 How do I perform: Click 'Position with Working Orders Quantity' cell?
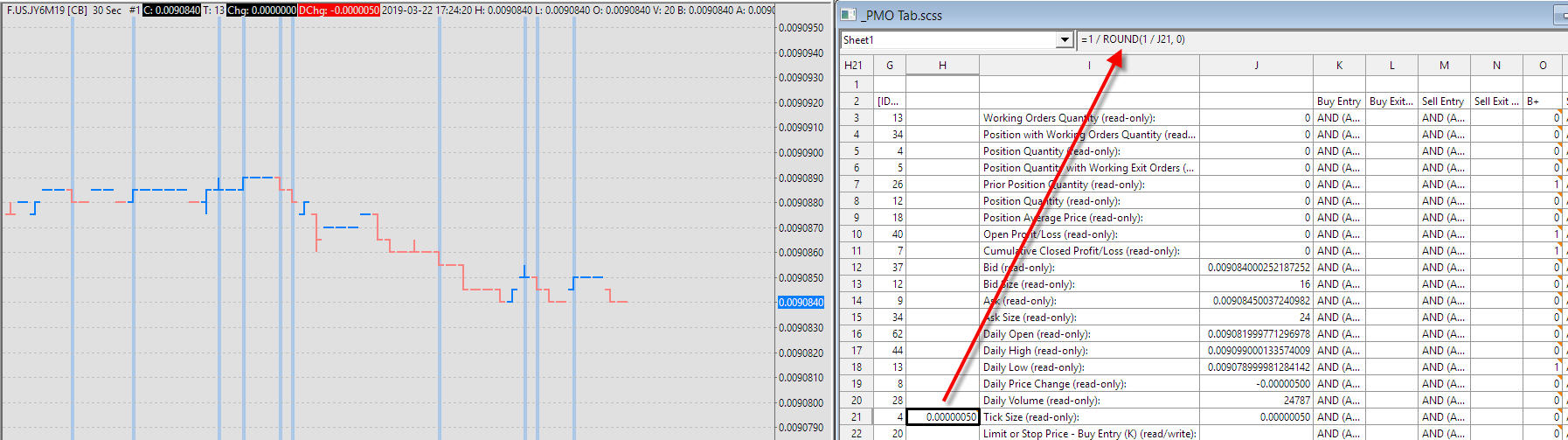click(1089, 135)
